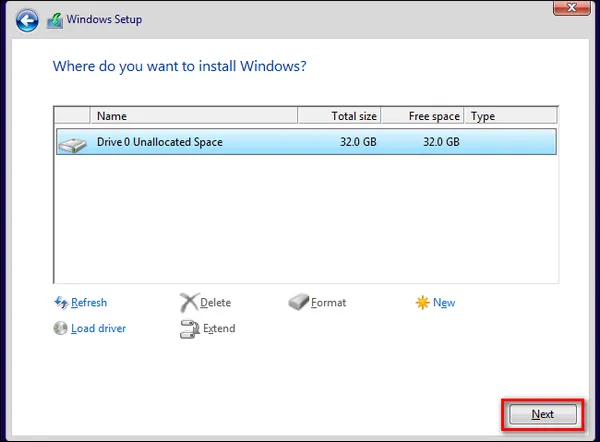Viewport: 600px width, 442px height.
Task: Click the back arrow button
Action: [x=28, y=19]
